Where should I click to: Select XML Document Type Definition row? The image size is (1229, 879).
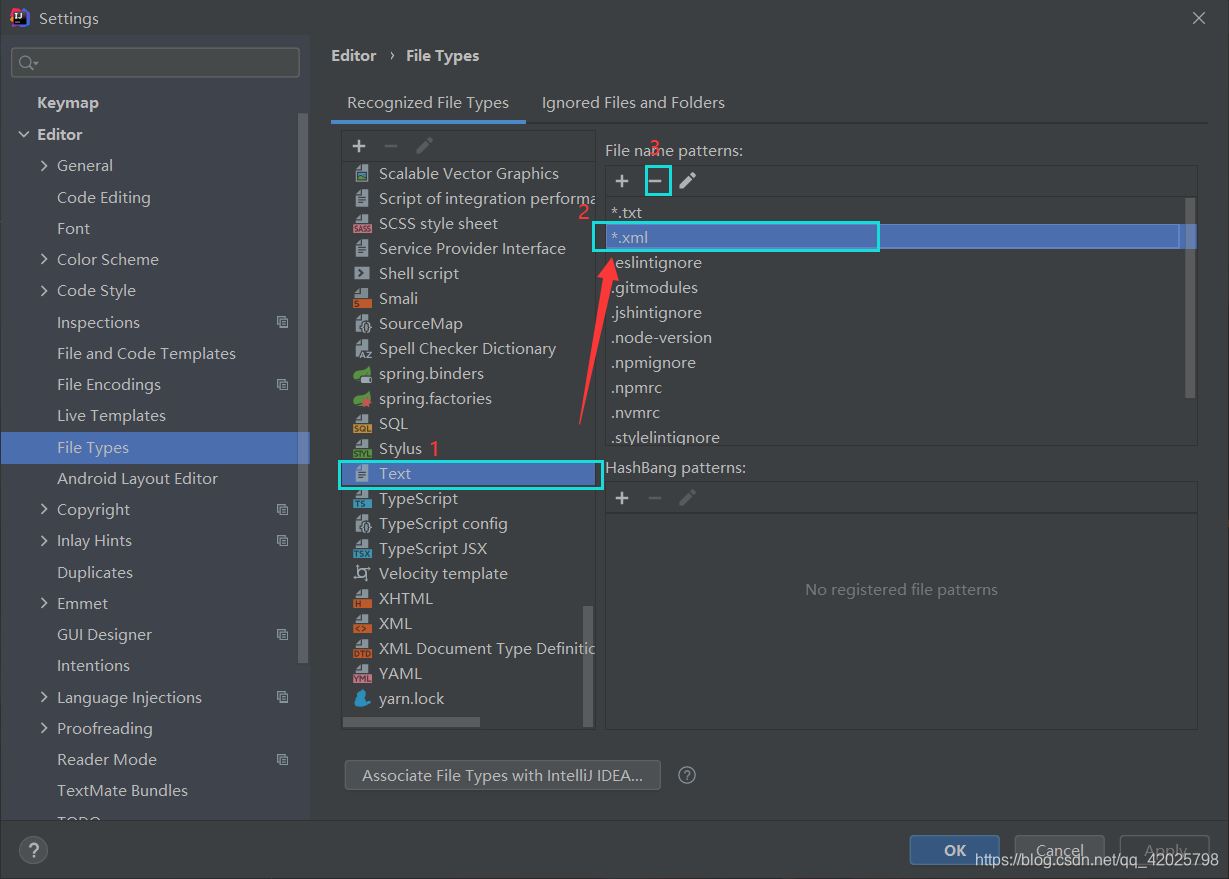point(469,649)
